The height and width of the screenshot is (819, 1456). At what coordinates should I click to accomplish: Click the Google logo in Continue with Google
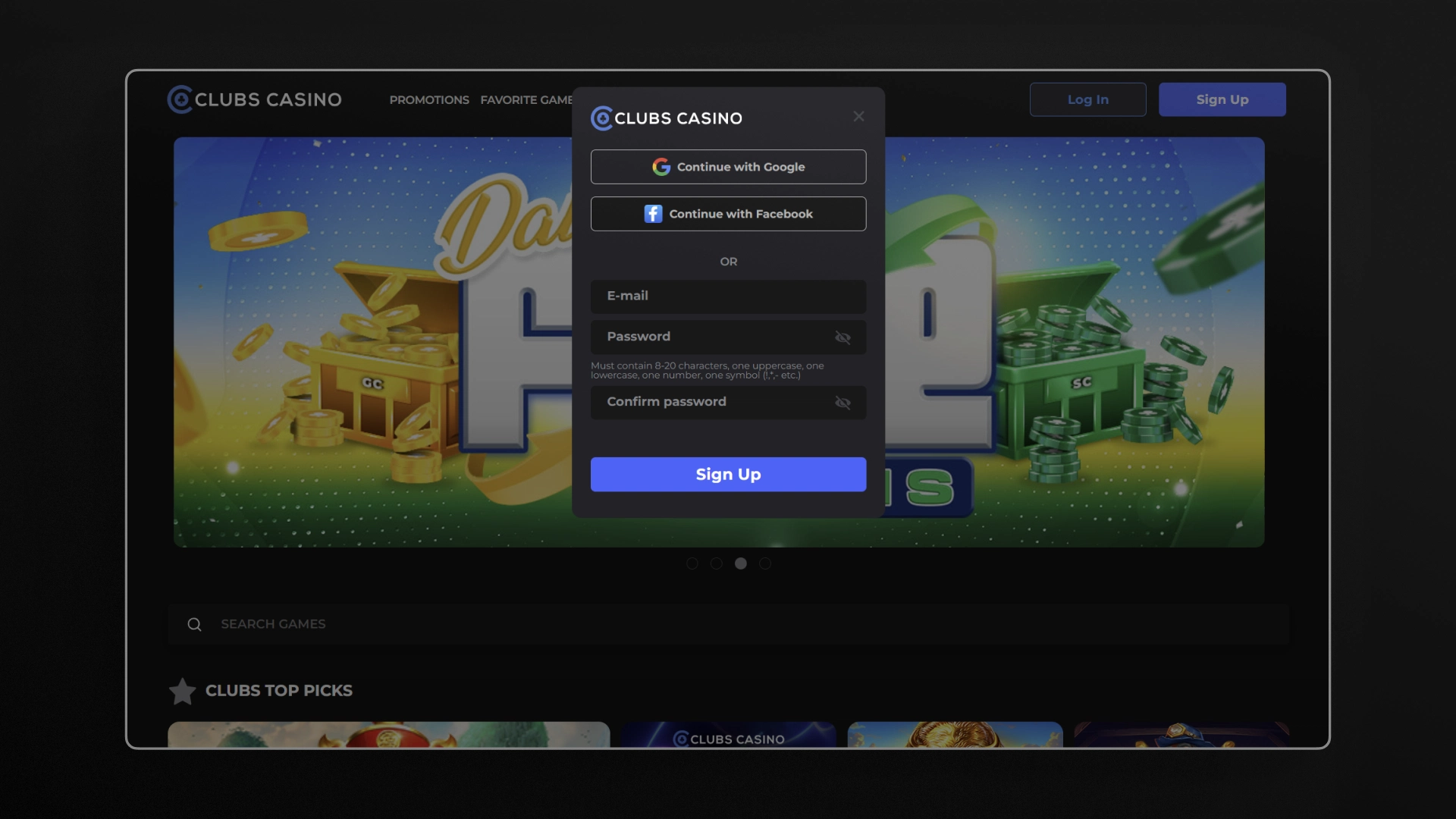pos(661,167)
